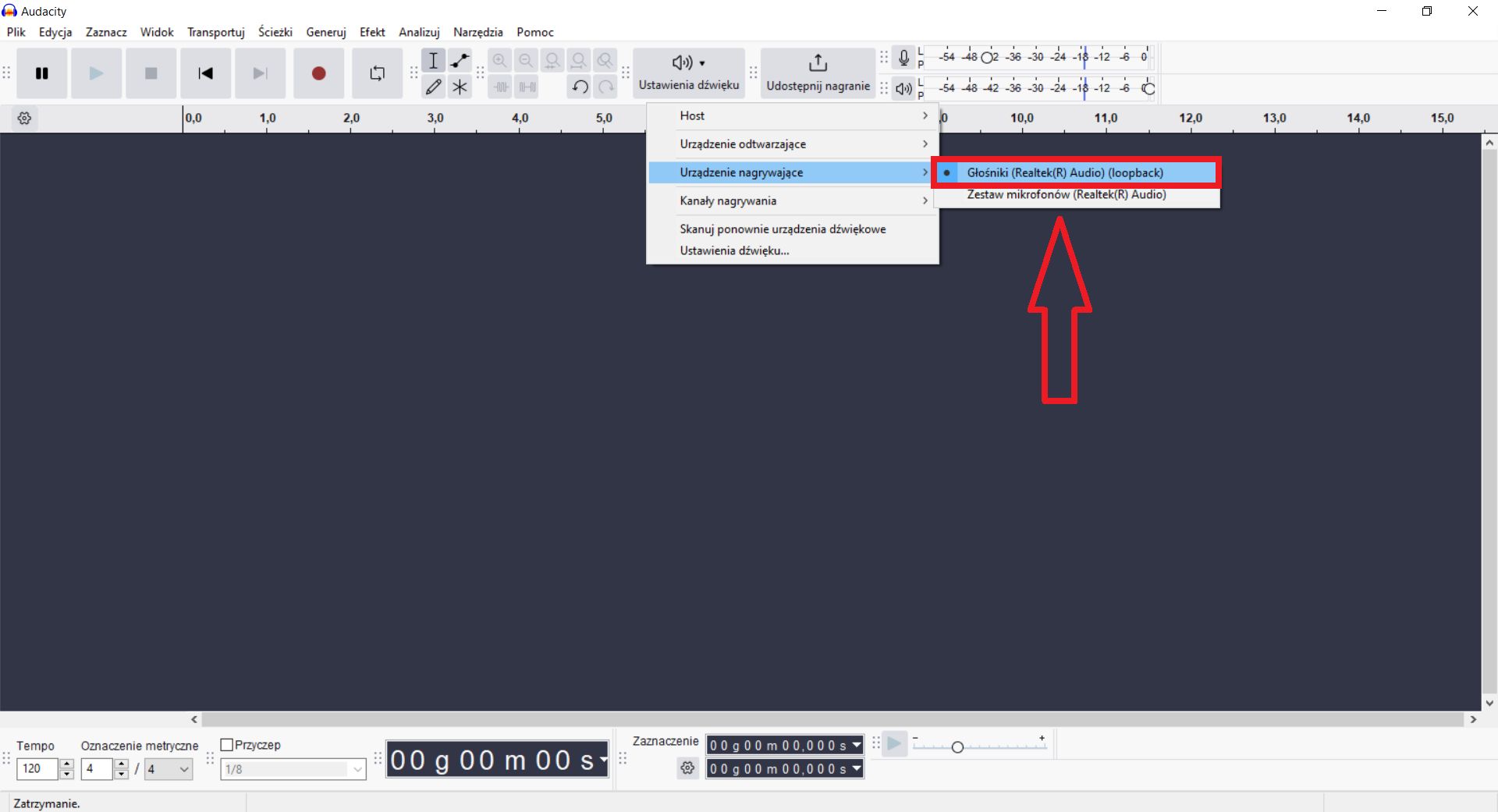
Task: Select Zestaw mikrofonów (Realtek(R) Audio) device
Action: 1077,195
